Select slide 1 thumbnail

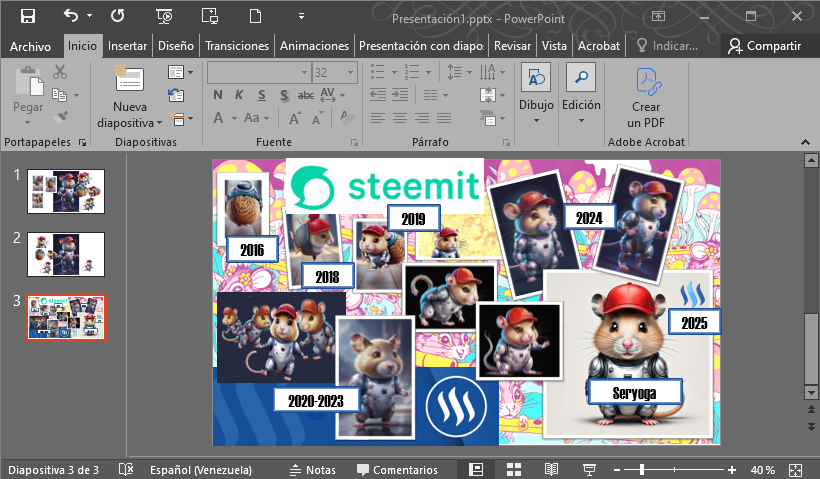(65, 190)
